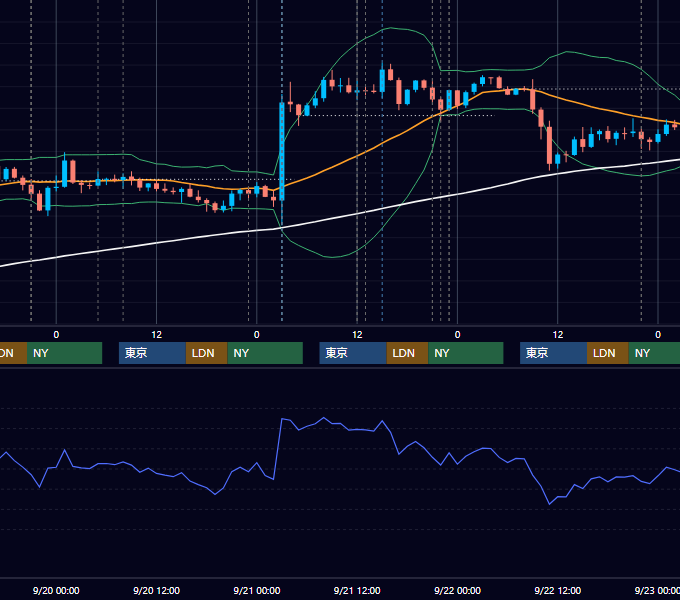Click the NY session block spanning 9/21 00:00

(x=265, y=353)
